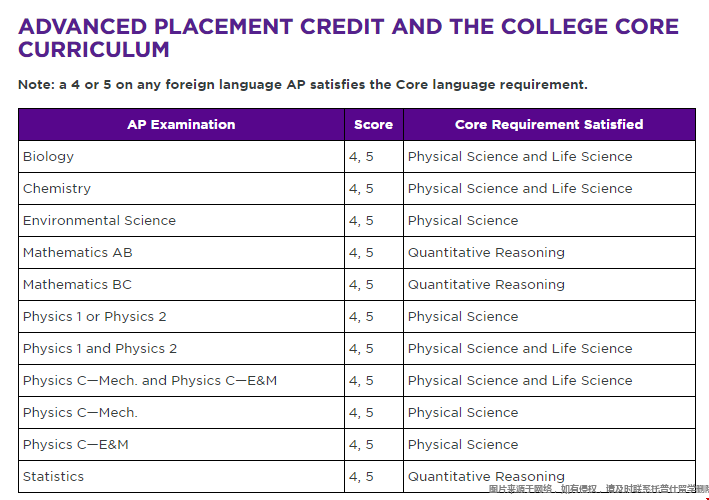
Task: Click the Quantitative Reasoning cell for Statistics
Action: [486, 477]
